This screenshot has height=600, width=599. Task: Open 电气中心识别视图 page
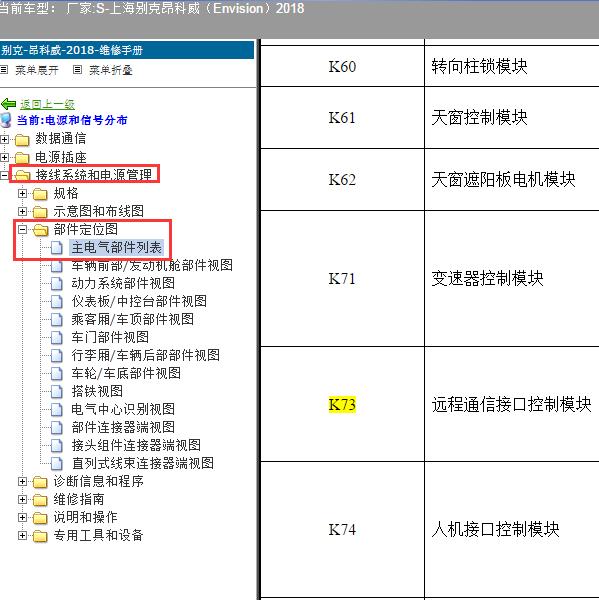[x=123, y=409]
